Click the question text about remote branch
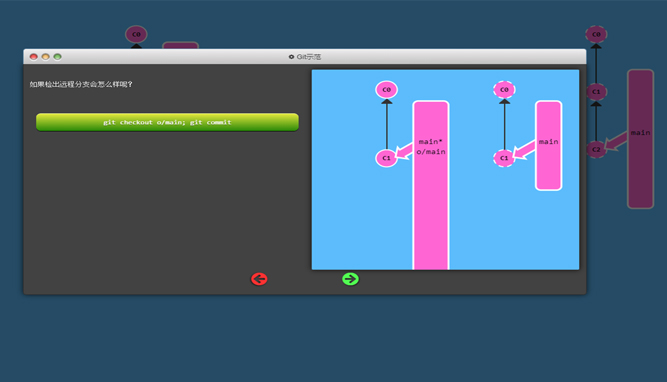This screenshot has width=667, height=382. [x=81, y=84]
